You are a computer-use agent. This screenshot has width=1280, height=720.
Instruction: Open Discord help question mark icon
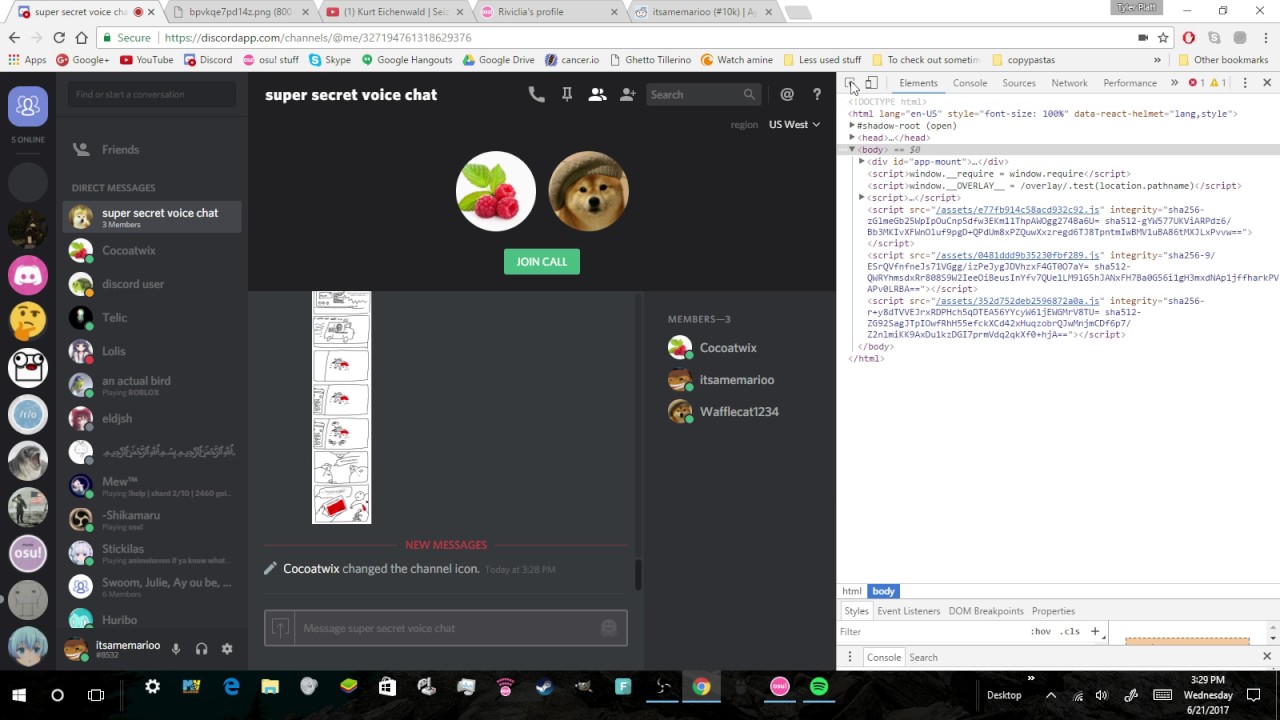coord(817,94)
